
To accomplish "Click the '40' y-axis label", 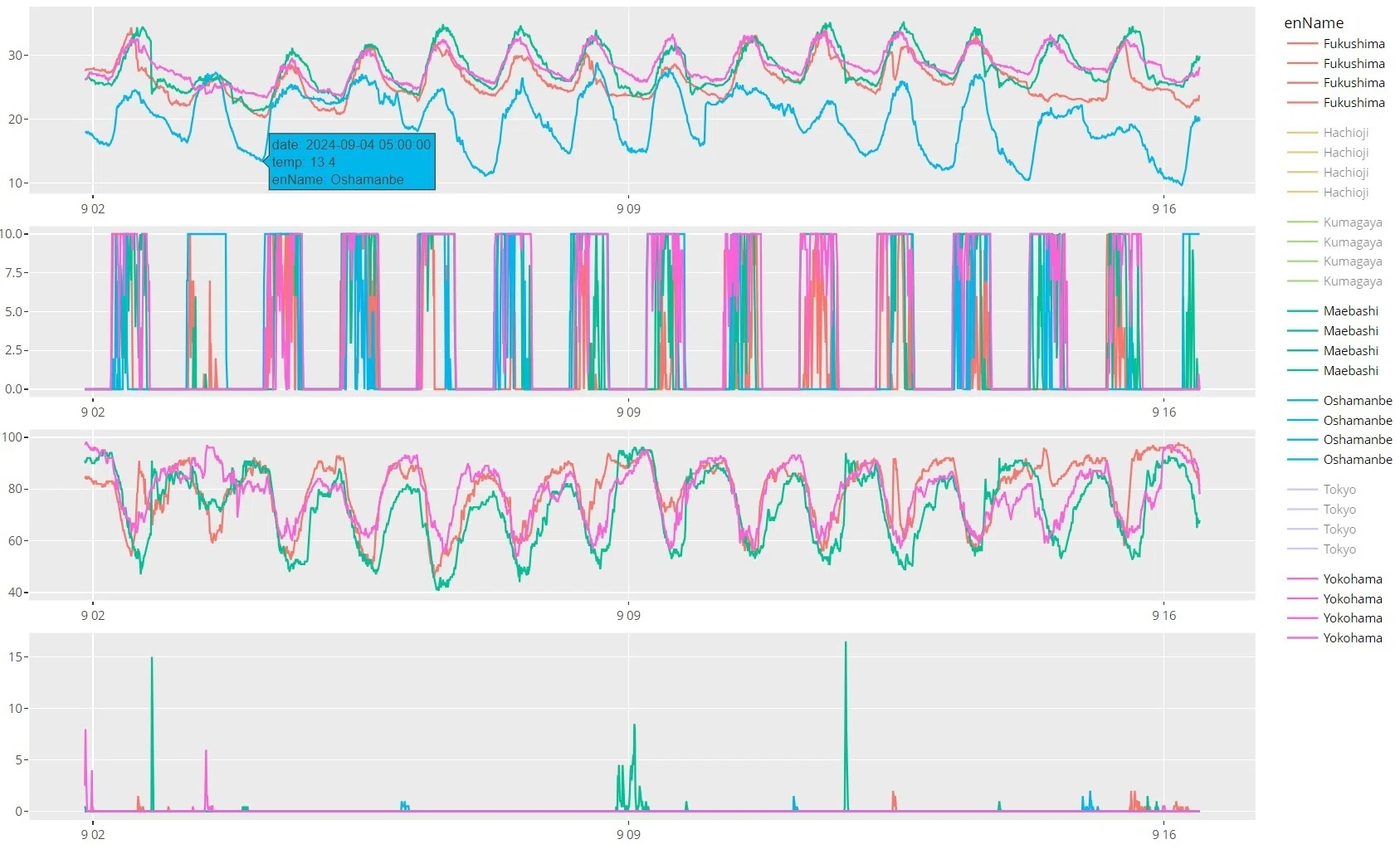I will click(x=15, y=593).
